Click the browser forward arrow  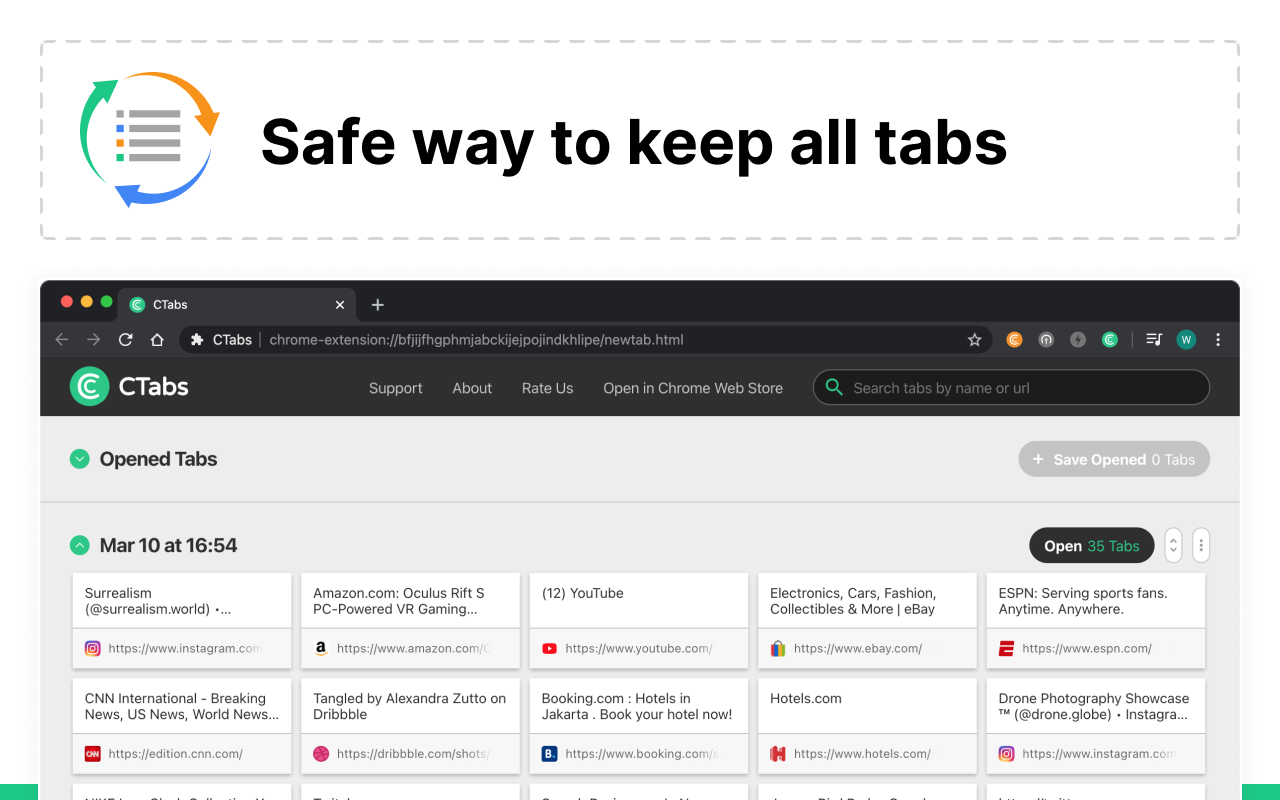[x=94, y=340]
